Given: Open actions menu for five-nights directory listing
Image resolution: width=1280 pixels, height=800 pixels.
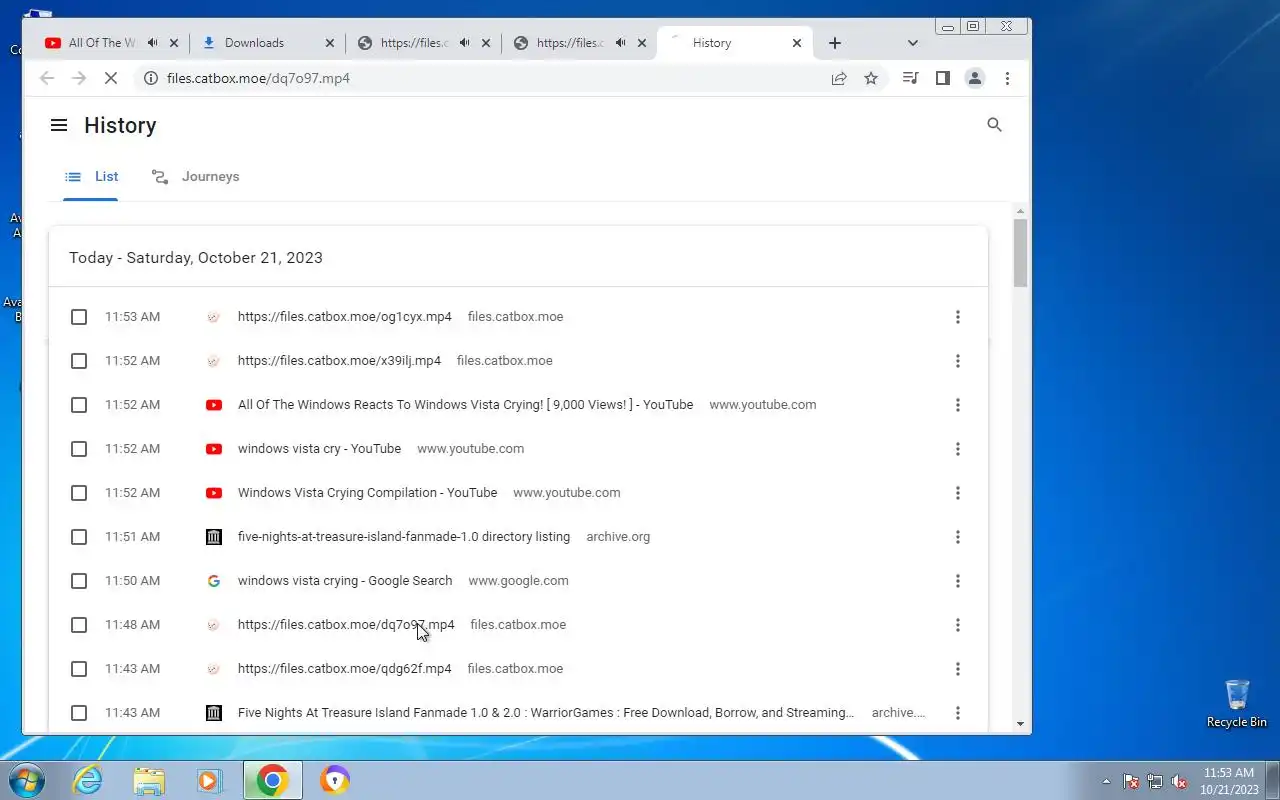Looking at the screenshot, I should tap(957, 537).
